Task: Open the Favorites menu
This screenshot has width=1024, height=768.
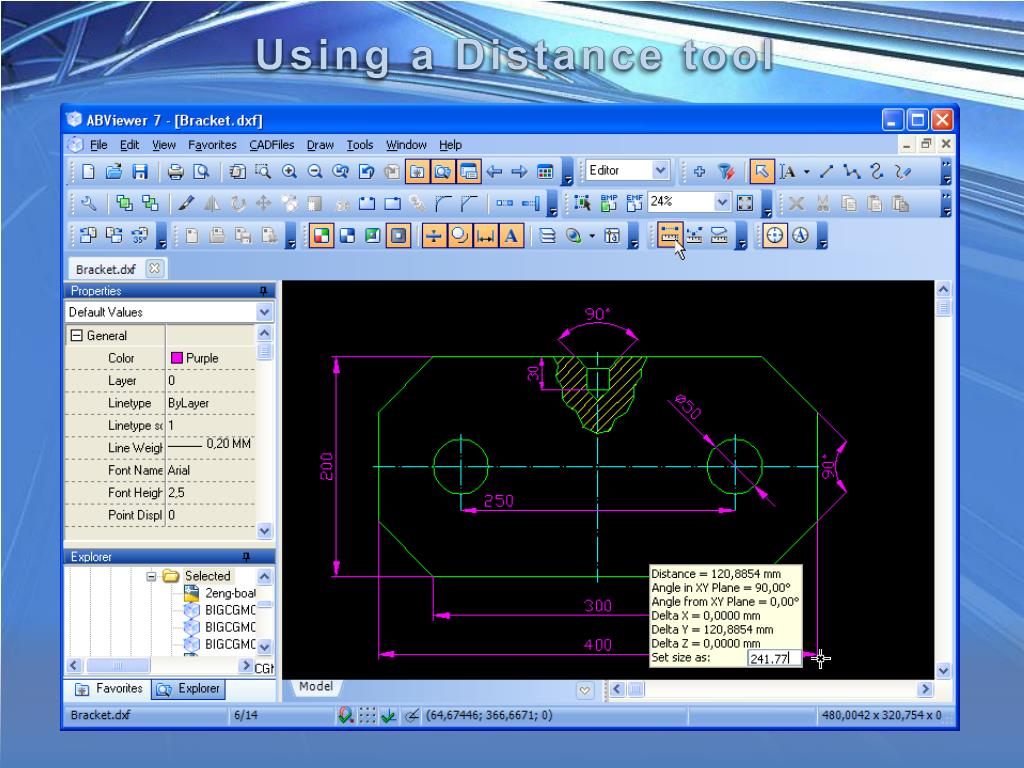Action: (212, 145)
